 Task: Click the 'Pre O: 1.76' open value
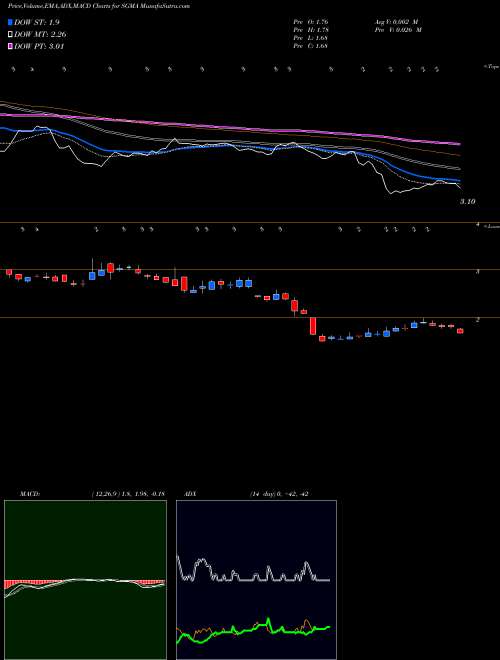[x=311, y=22]
